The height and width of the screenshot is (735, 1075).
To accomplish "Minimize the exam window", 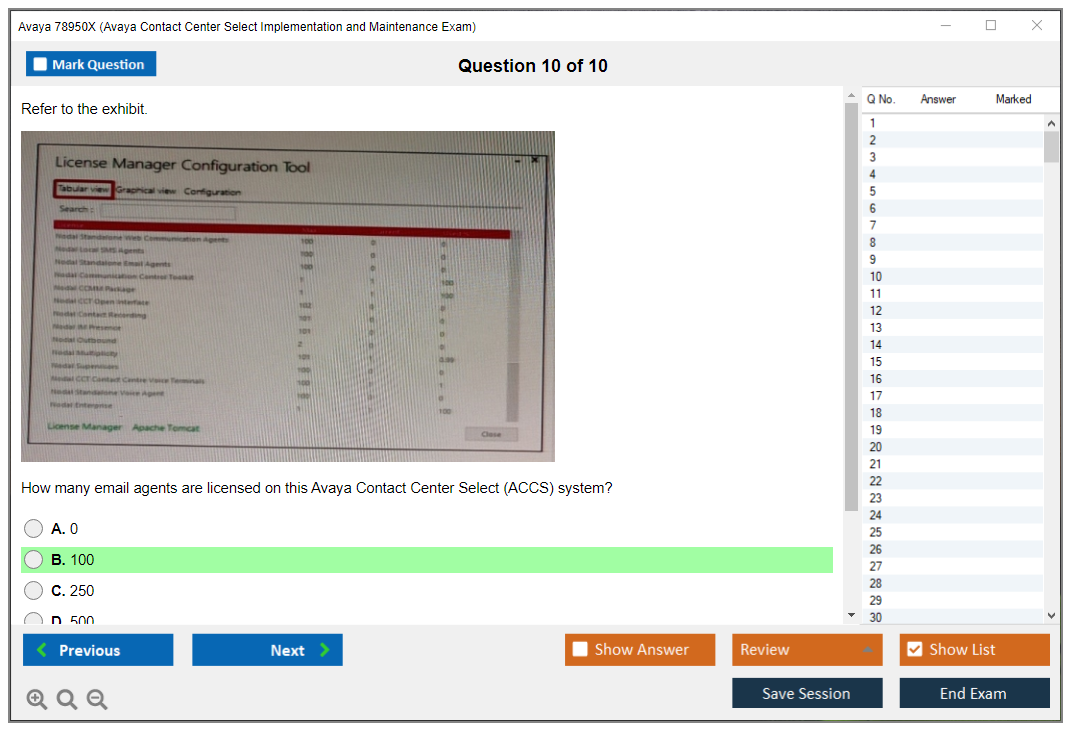I will click(945, 26).
